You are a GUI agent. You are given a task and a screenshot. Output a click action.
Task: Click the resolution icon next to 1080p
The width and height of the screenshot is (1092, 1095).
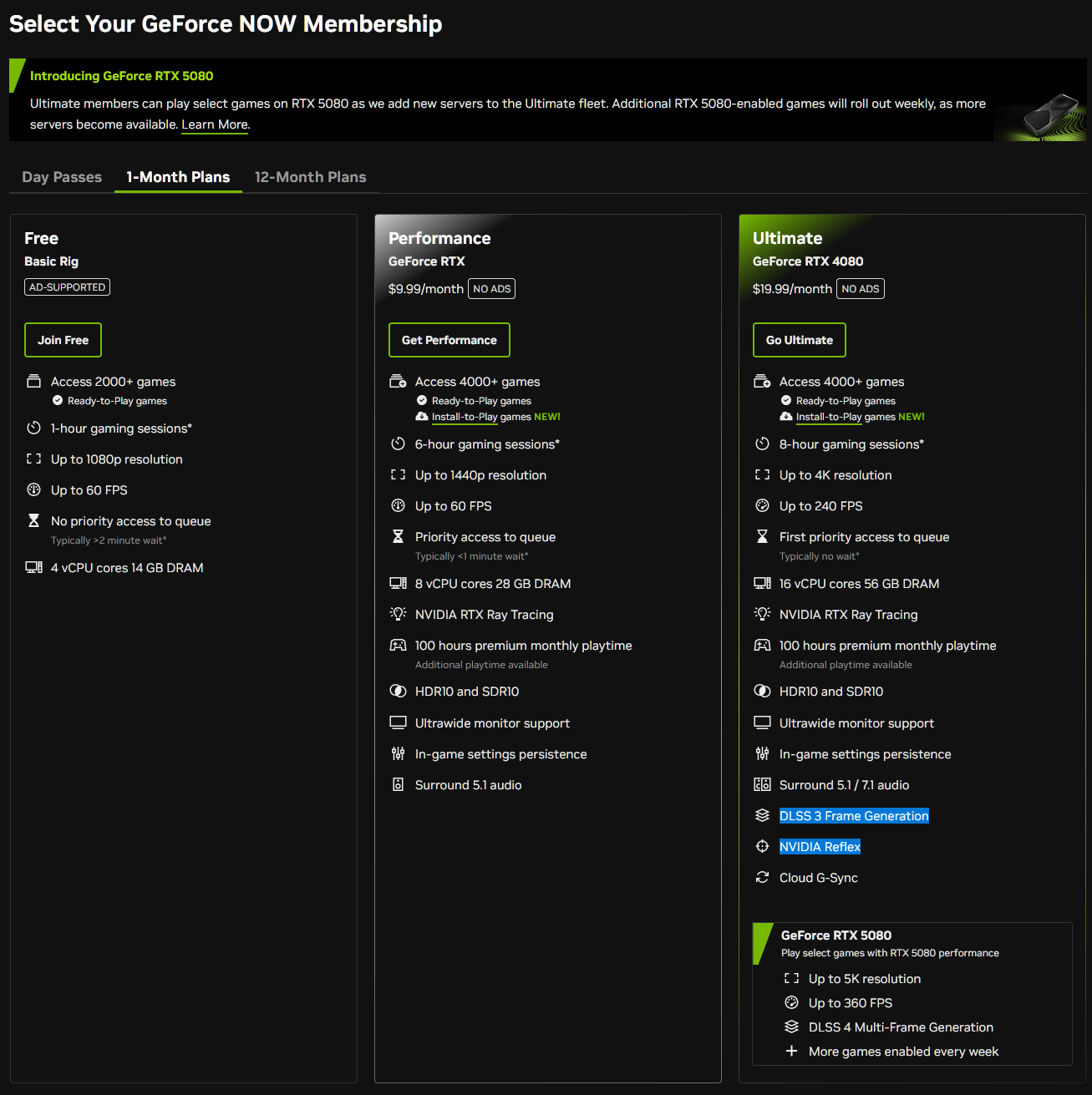[33, 459]
